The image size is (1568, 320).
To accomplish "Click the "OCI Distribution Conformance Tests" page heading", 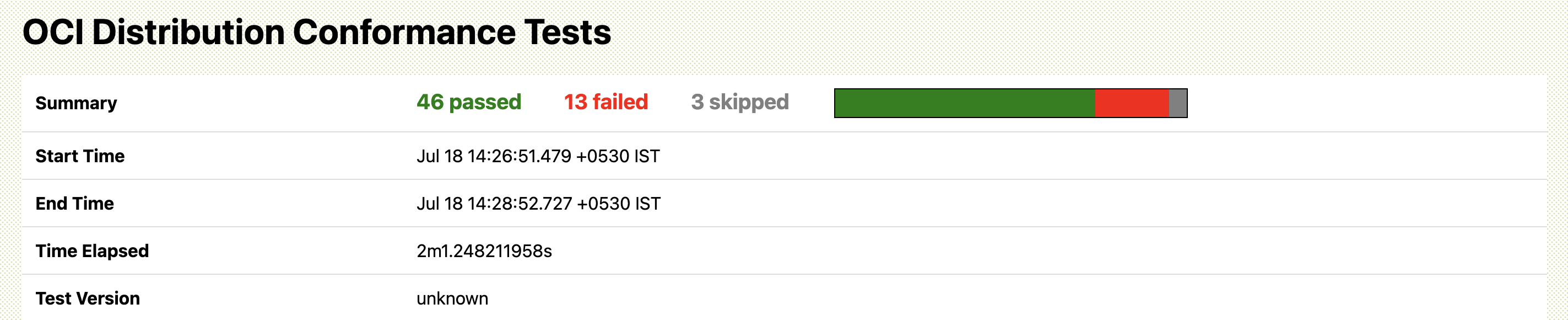I will tap(317, 31).
